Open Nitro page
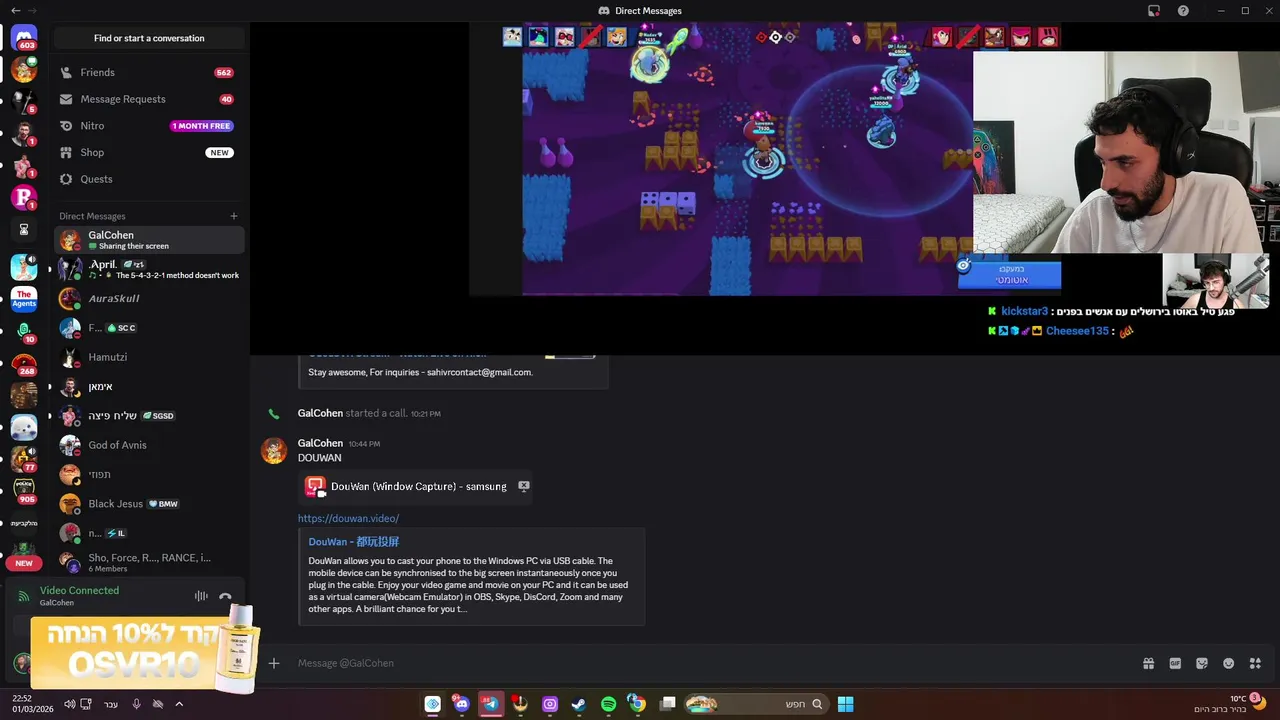1280x720 pixels. pos(148,126)
